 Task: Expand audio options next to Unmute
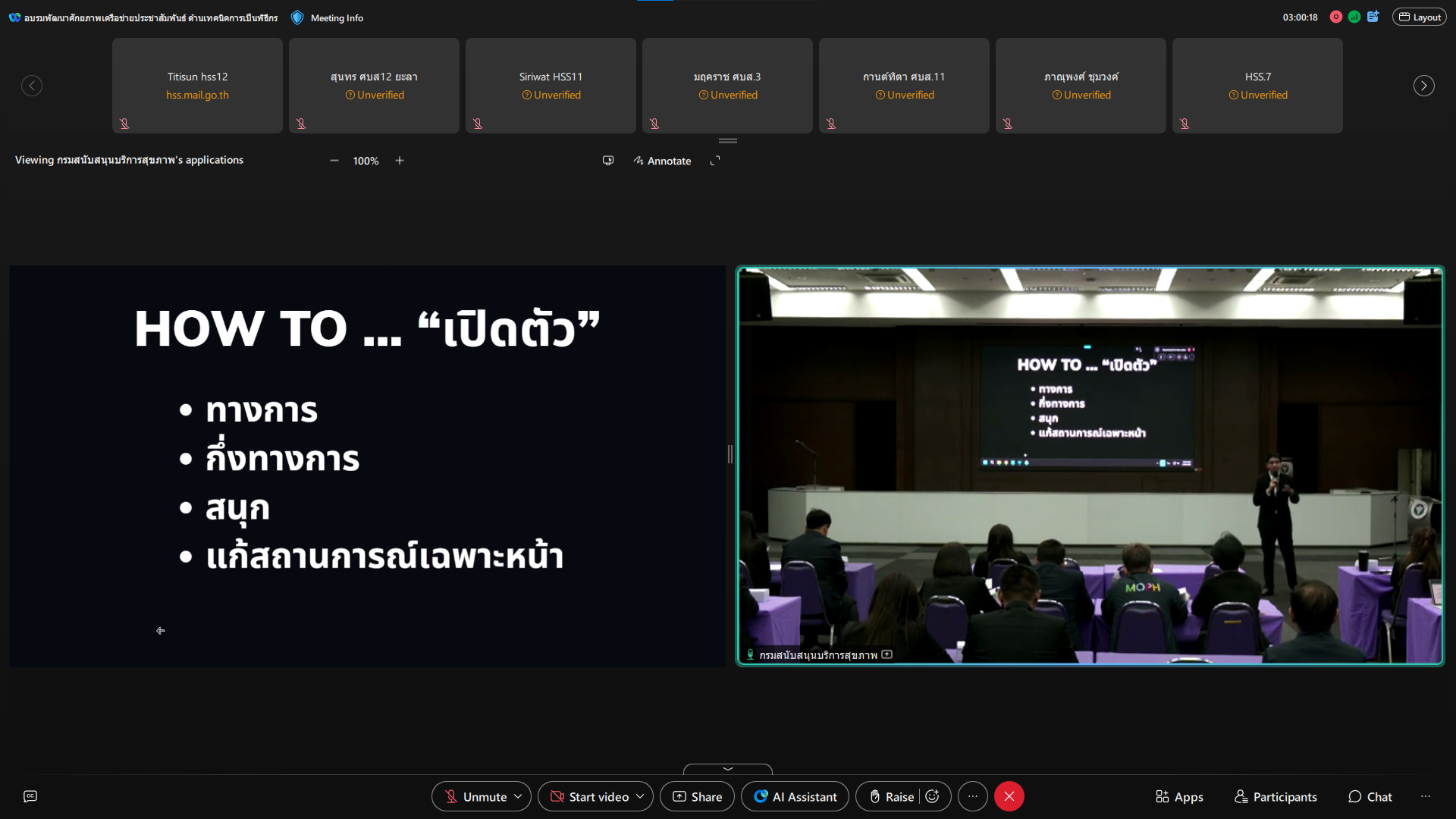(518, 796)
